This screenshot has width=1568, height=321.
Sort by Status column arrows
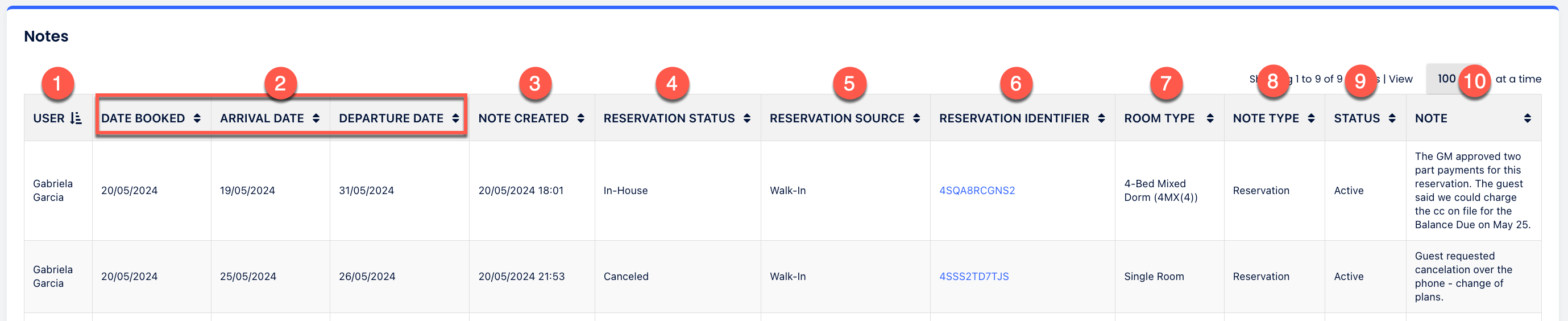[1392, 118]
